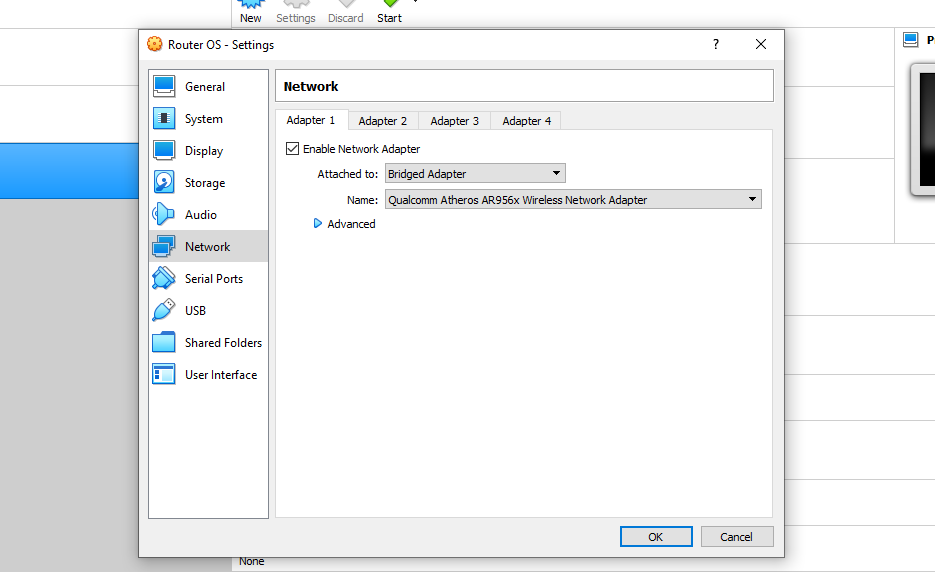Open the adapter Name dropdown
This screenshot has height=572, width=935.
tap(573, 199)
